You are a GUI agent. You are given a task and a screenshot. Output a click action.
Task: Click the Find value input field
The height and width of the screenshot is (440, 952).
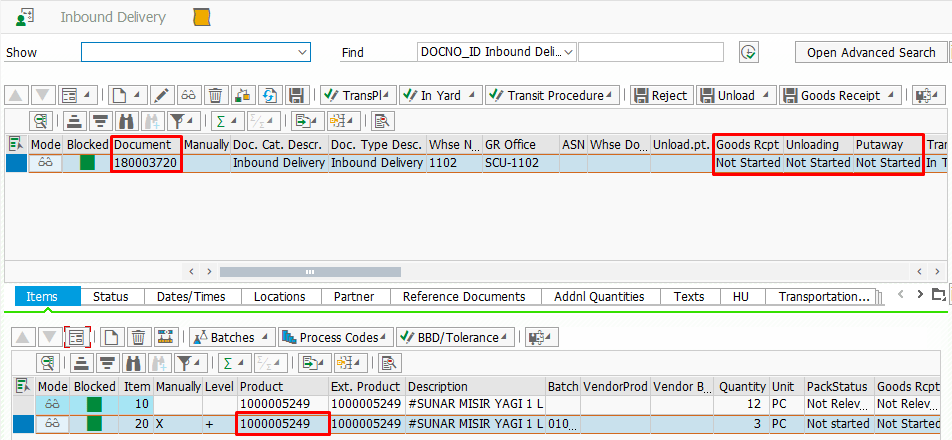pos(653,52)
